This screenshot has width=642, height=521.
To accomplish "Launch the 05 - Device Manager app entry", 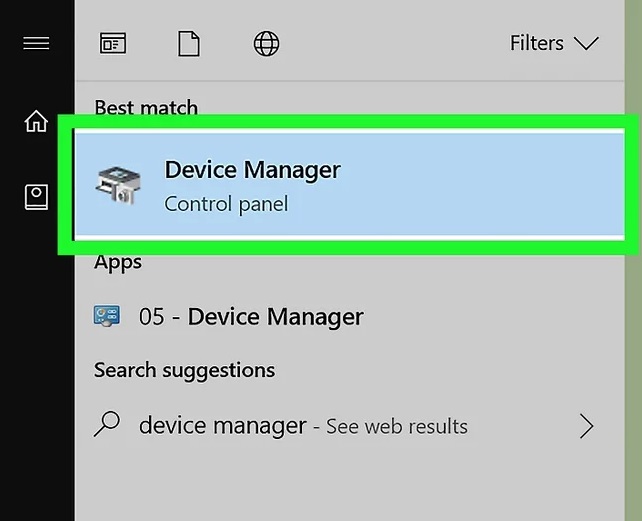I will (251, 317).
